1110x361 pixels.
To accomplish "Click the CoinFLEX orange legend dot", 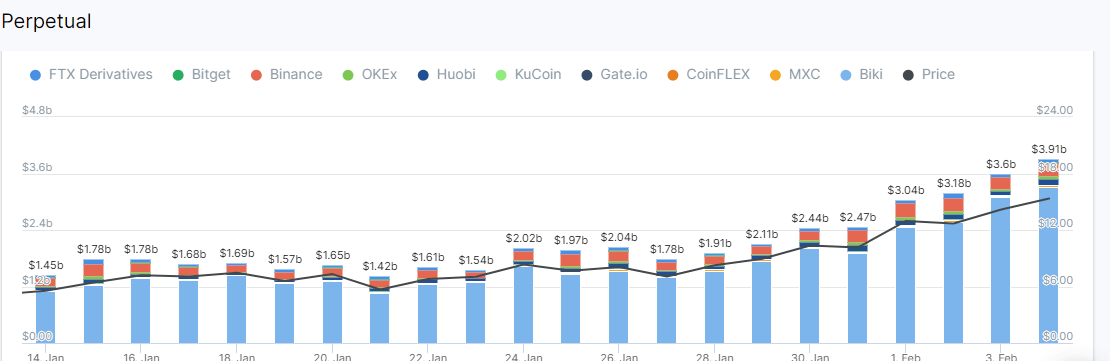I will pyautogui.click(x=673, y=75).
